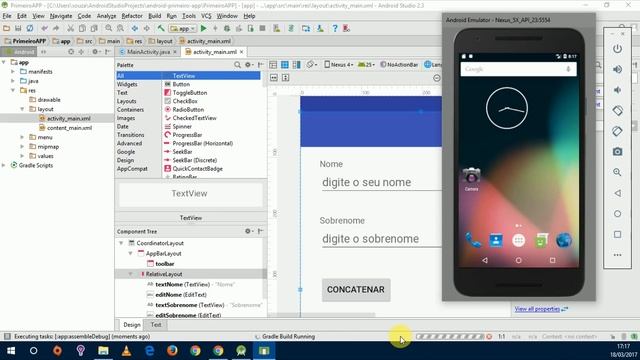This screenshot has width=640, height=360.
Task: Open app drawer on emulator screen
Action: [x=518, y=240]
